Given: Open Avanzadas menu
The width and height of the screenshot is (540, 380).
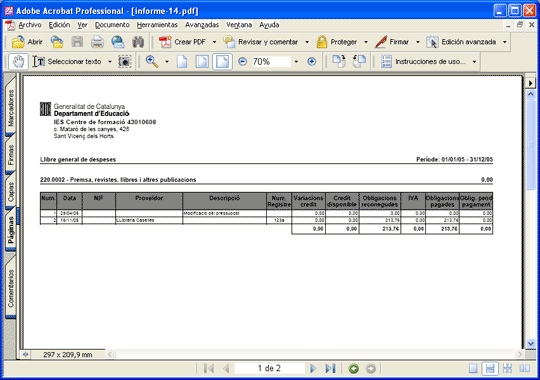Looking at the screenshot, I should pos(202,25).
